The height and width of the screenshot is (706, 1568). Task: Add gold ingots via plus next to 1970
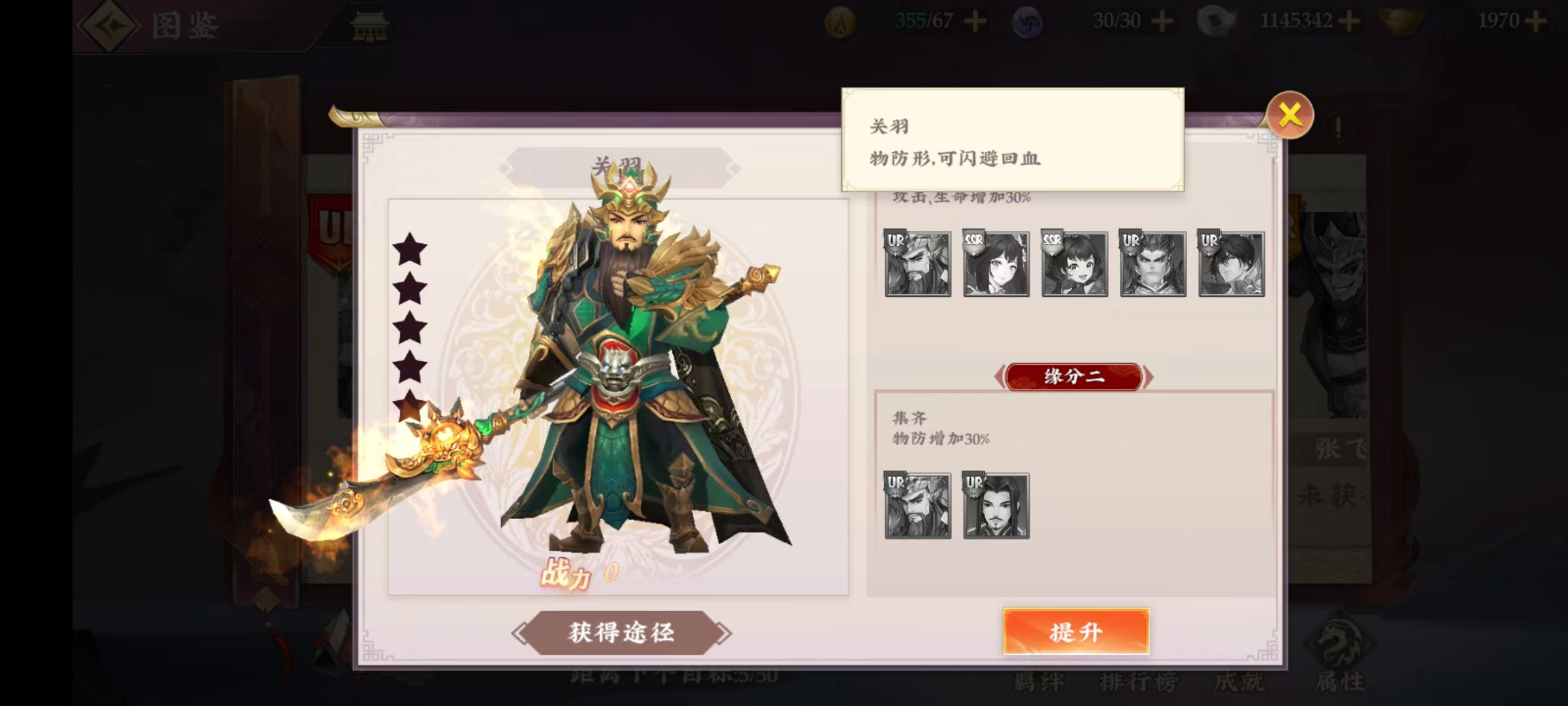click(1535, 22)
